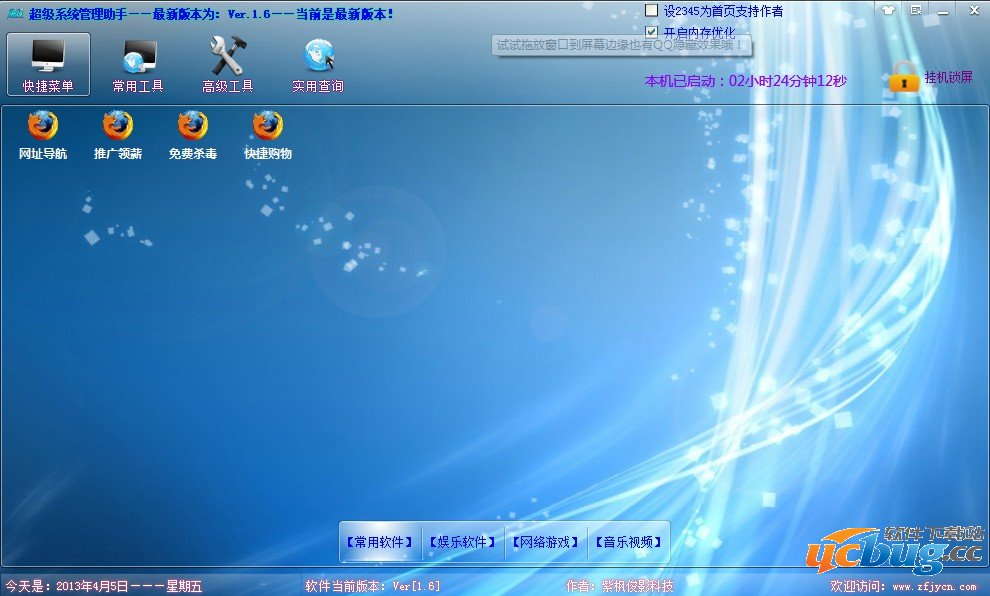Open 常用工具 globe-monitor icon

tap(138, 56)
